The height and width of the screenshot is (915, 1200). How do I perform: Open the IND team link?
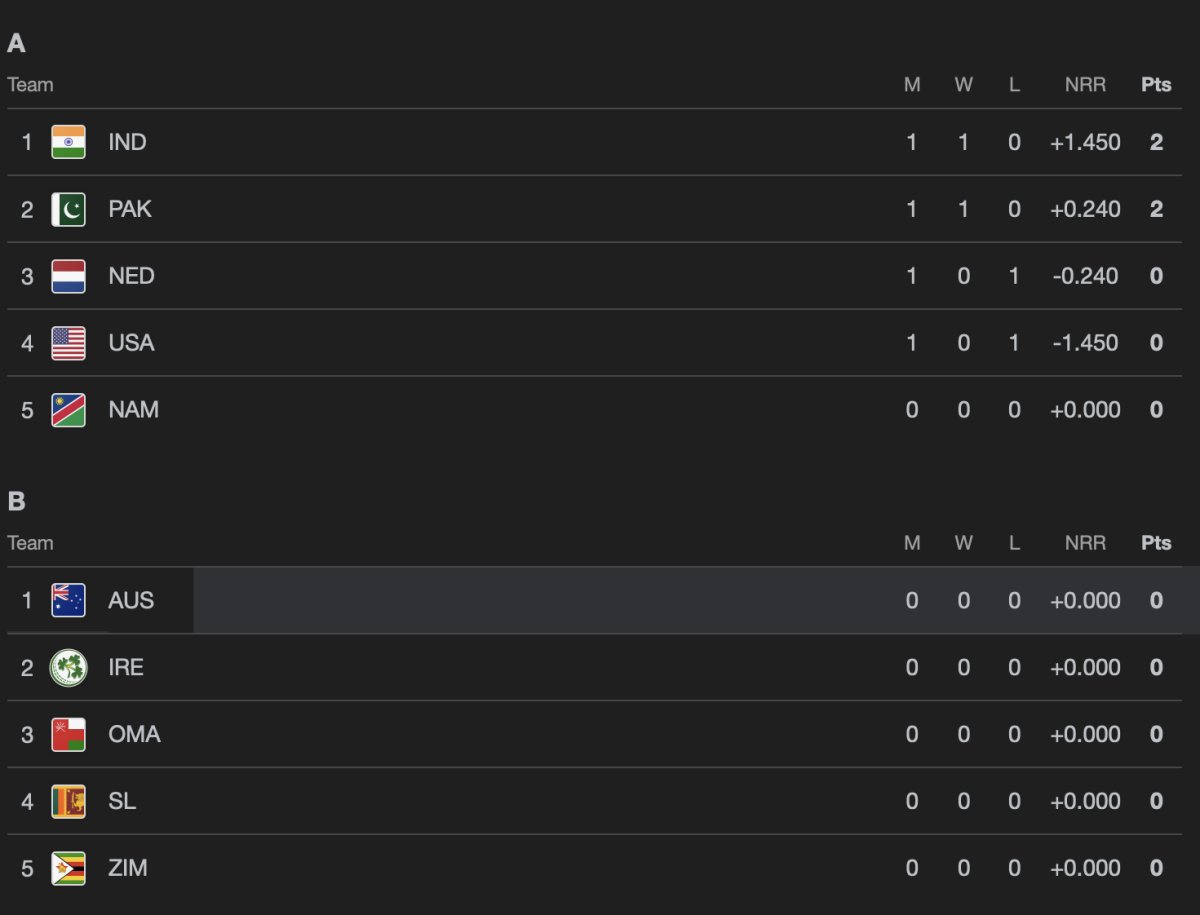click(x=127, y=142)
